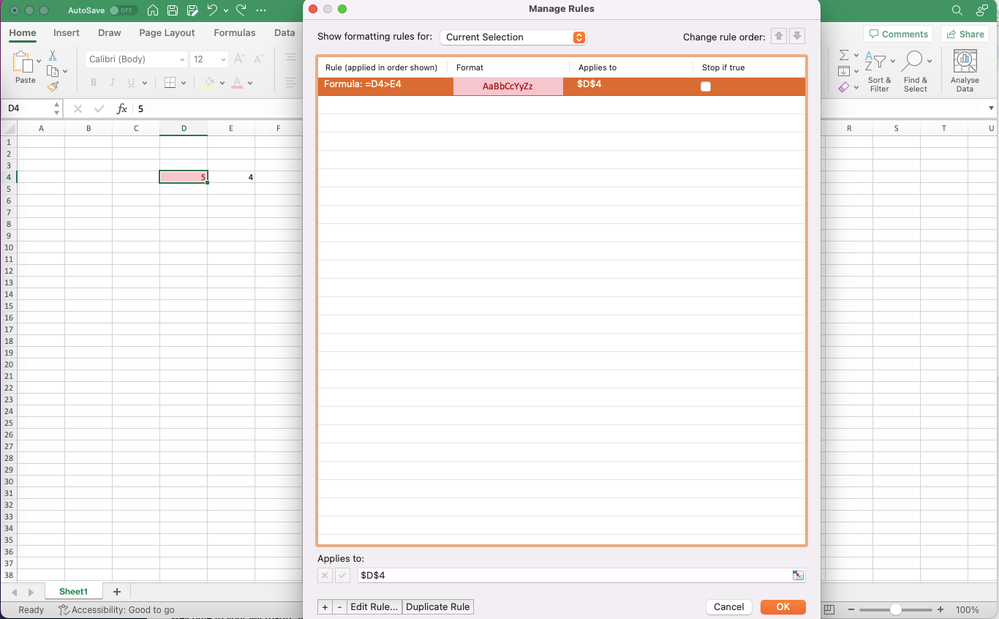Screen dimensions: 999x619
Task: Switch to the Formulas ribbon tab
Action: pos(234,32)
